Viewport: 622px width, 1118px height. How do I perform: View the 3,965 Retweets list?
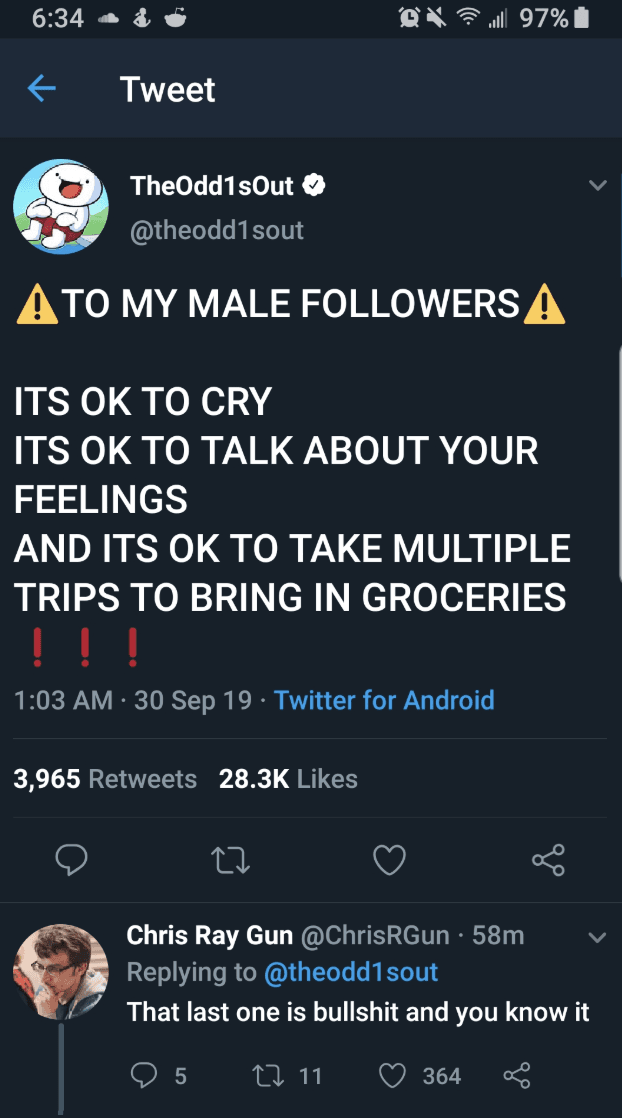coord(105,779)
